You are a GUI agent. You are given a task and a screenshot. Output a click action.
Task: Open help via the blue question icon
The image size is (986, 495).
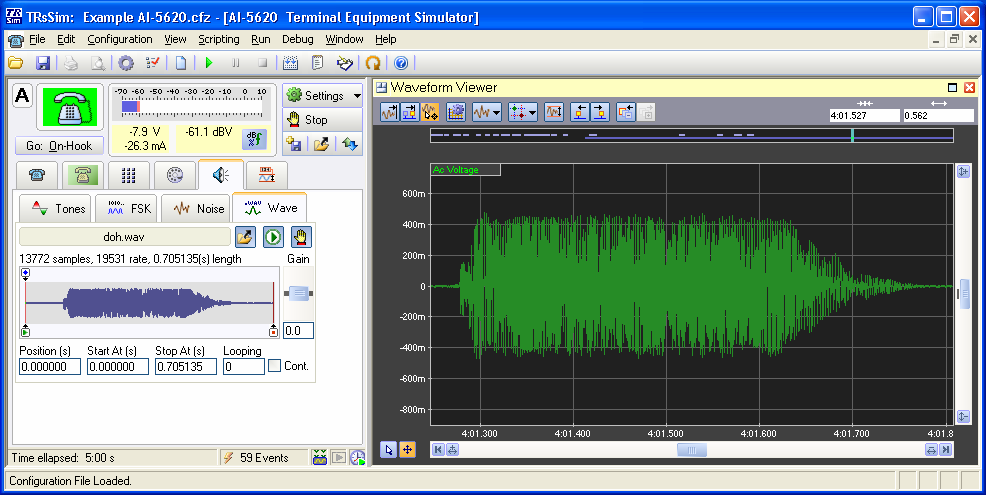pos(401,63)
